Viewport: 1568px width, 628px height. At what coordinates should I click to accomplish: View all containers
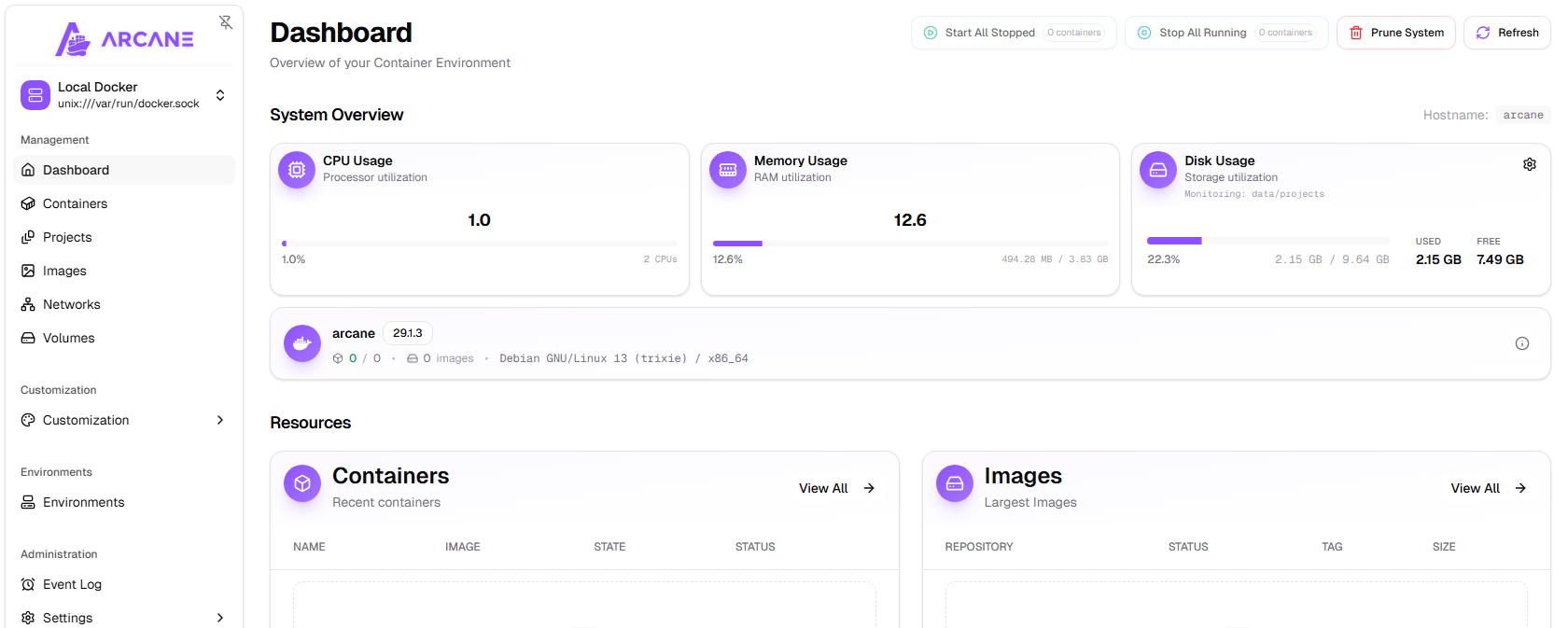pos(836,488)
